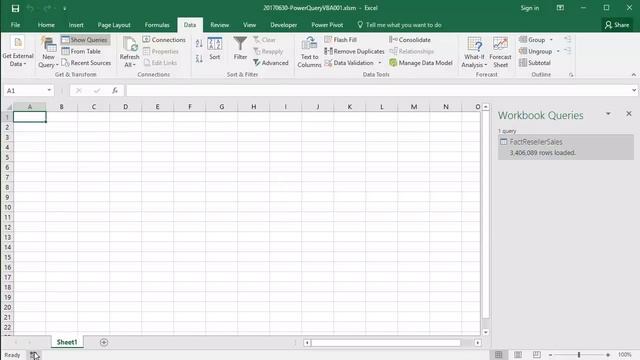Click Consolidate in Data Tools
640x360 pixels.
point(410,40)
